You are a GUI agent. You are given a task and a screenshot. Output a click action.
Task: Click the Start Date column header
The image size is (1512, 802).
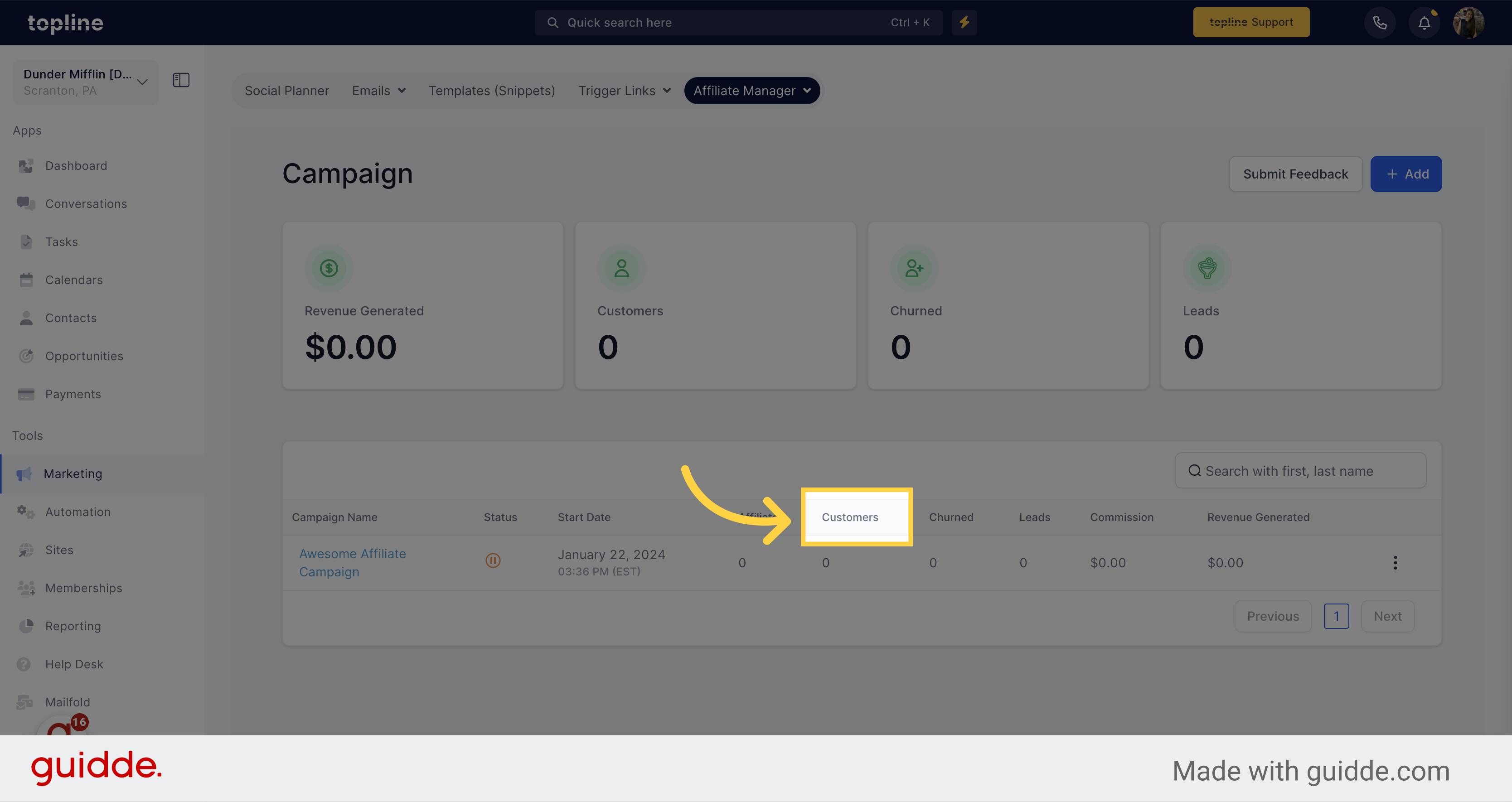point(584,517)
